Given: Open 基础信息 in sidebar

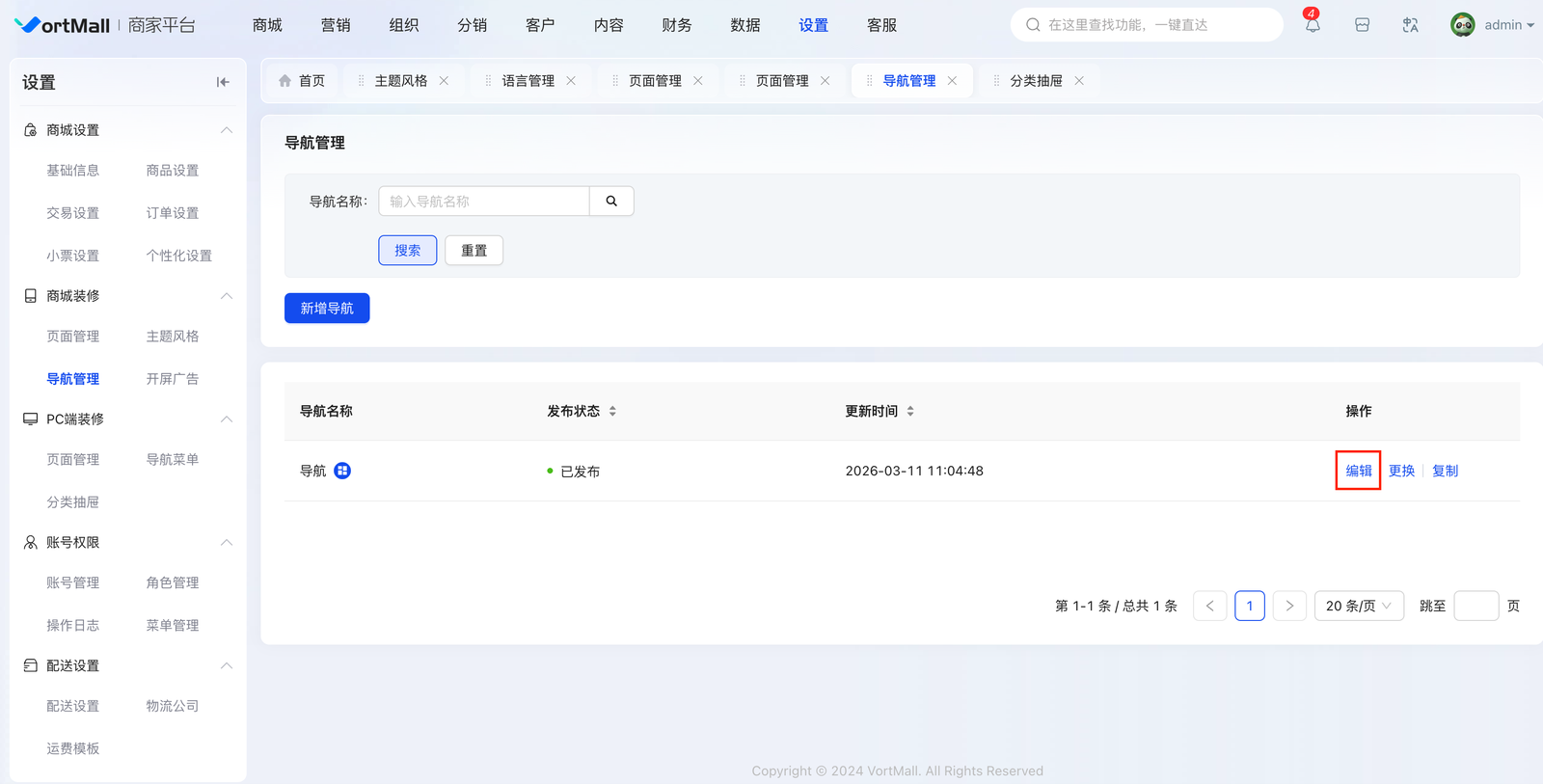Looking at the screenshot, I should [x=73, y=171].
